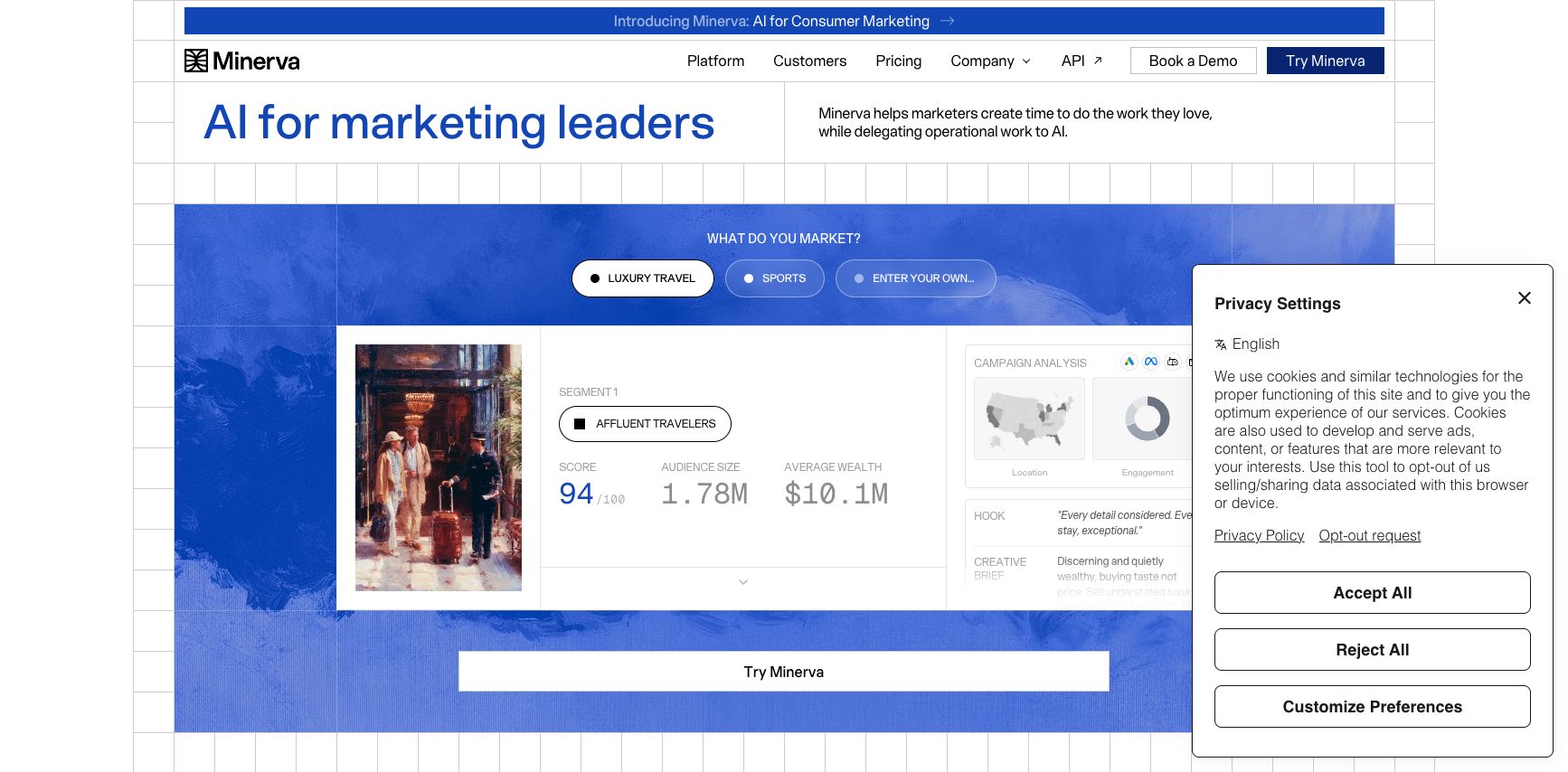Click the hook quote "Every detail considered"
The height and width of the screenshot is (772, 1568).
click(x=1125, y=523)
